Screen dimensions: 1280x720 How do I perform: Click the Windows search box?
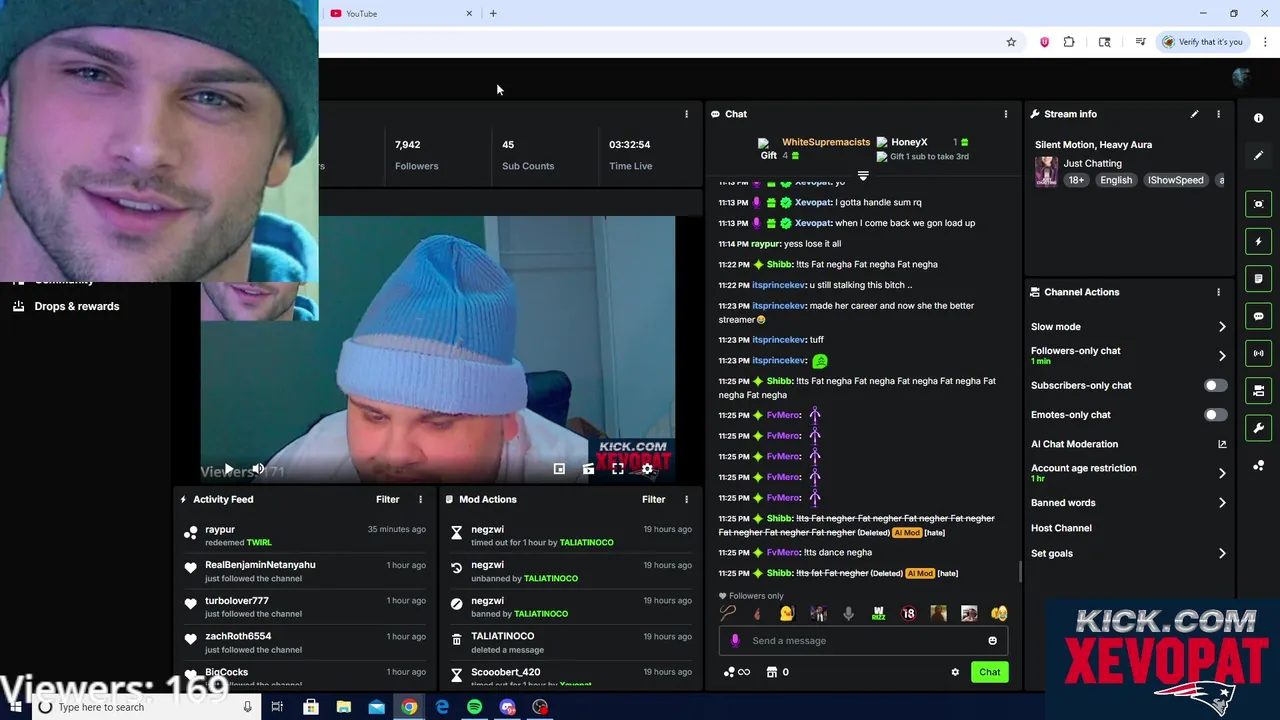pyautogui.click(x=145, y=707)
